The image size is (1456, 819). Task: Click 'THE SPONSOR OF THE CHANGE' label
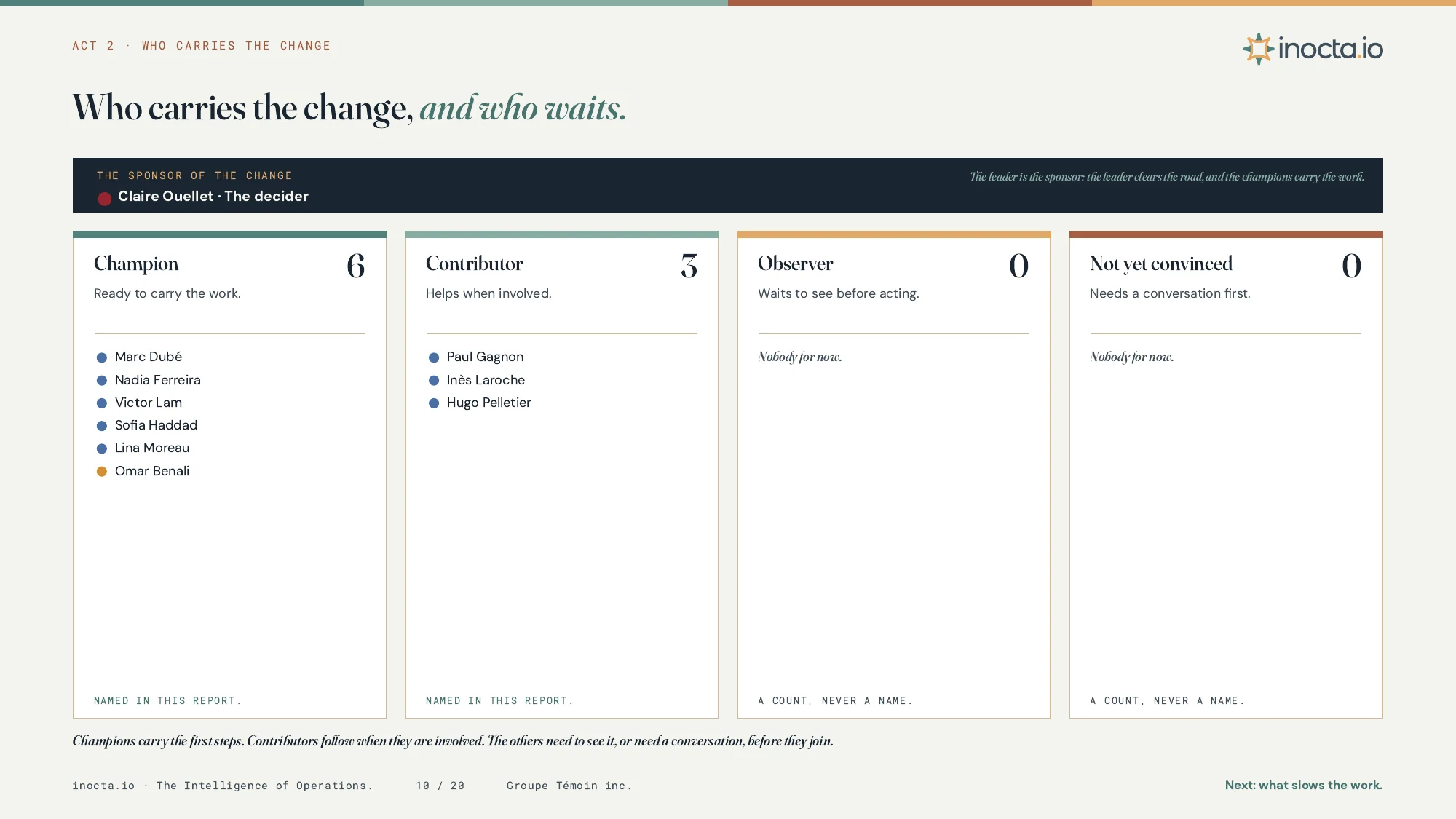(x=194, y=175)
